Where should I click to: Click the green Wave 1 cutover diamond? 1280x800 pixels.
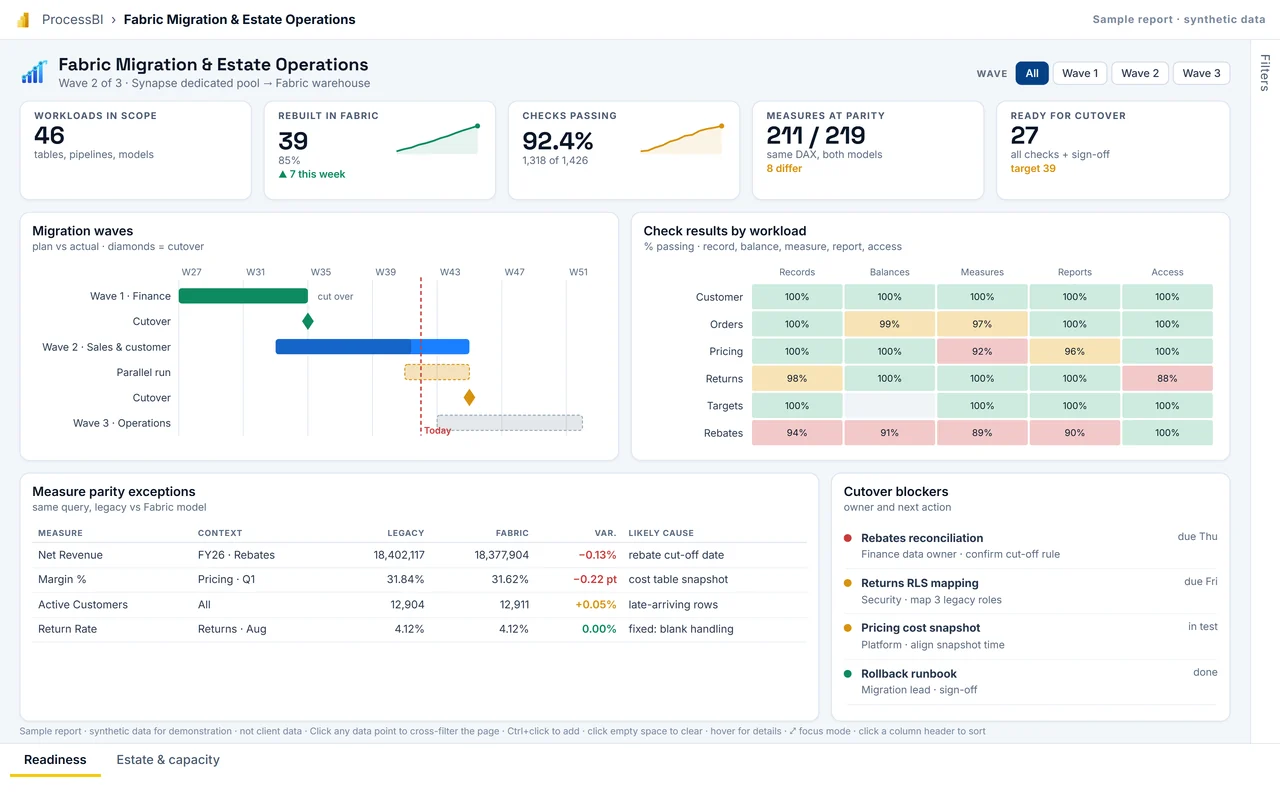(x=308, y=321)
